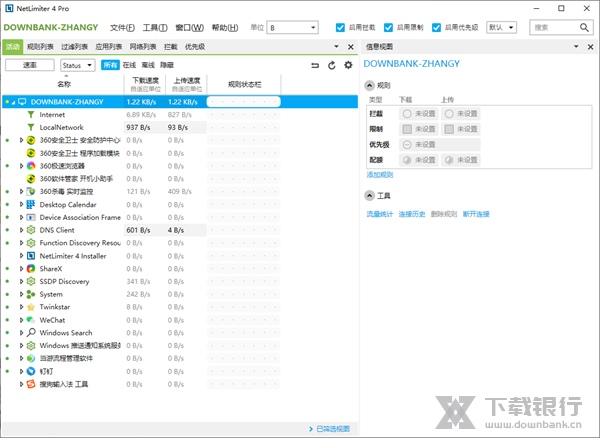Click the search magnifier icon

point(584,28)
